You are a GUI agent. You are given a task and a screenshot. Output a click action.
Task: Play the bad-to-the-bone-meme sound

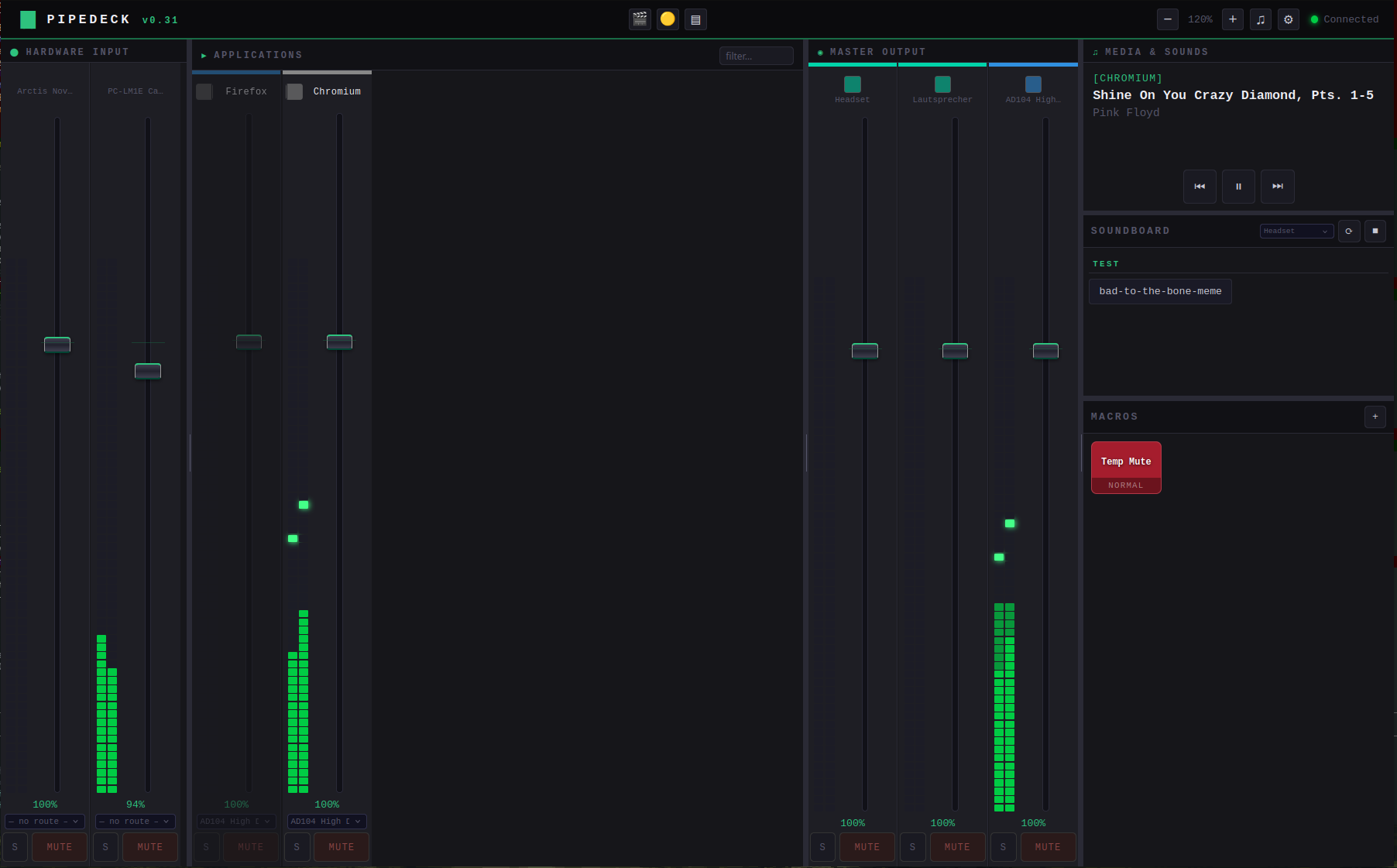coord(1160,291)
